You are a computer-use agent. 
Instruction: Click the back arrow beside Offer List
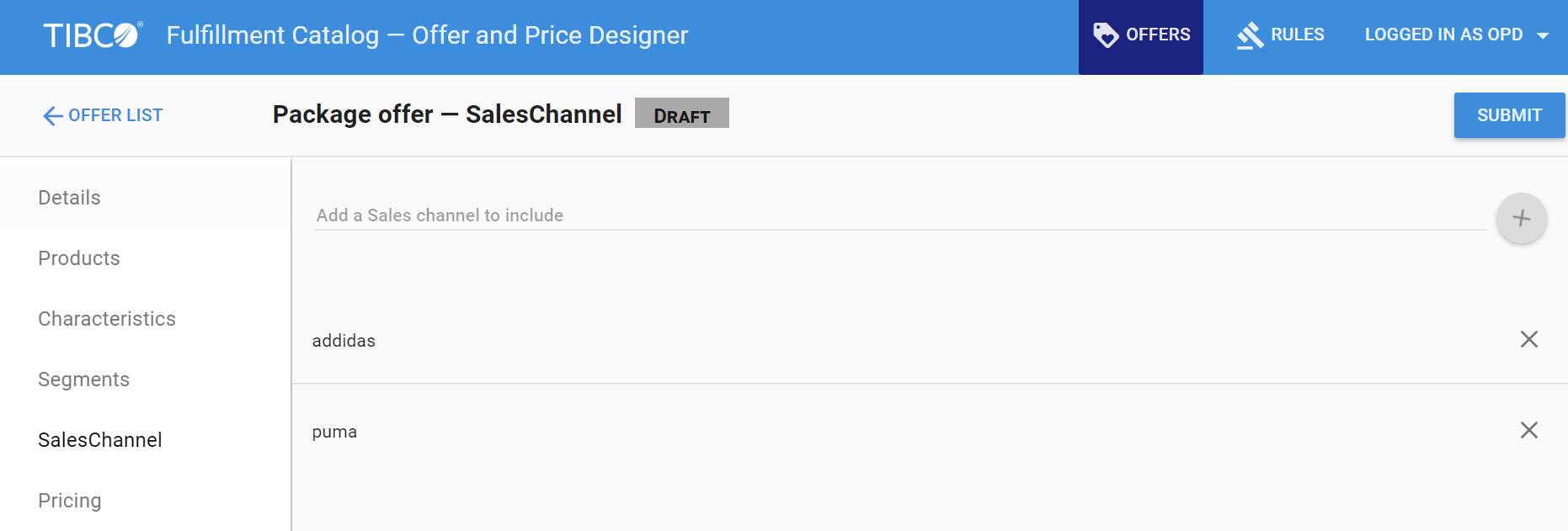(x=53, y=116)
